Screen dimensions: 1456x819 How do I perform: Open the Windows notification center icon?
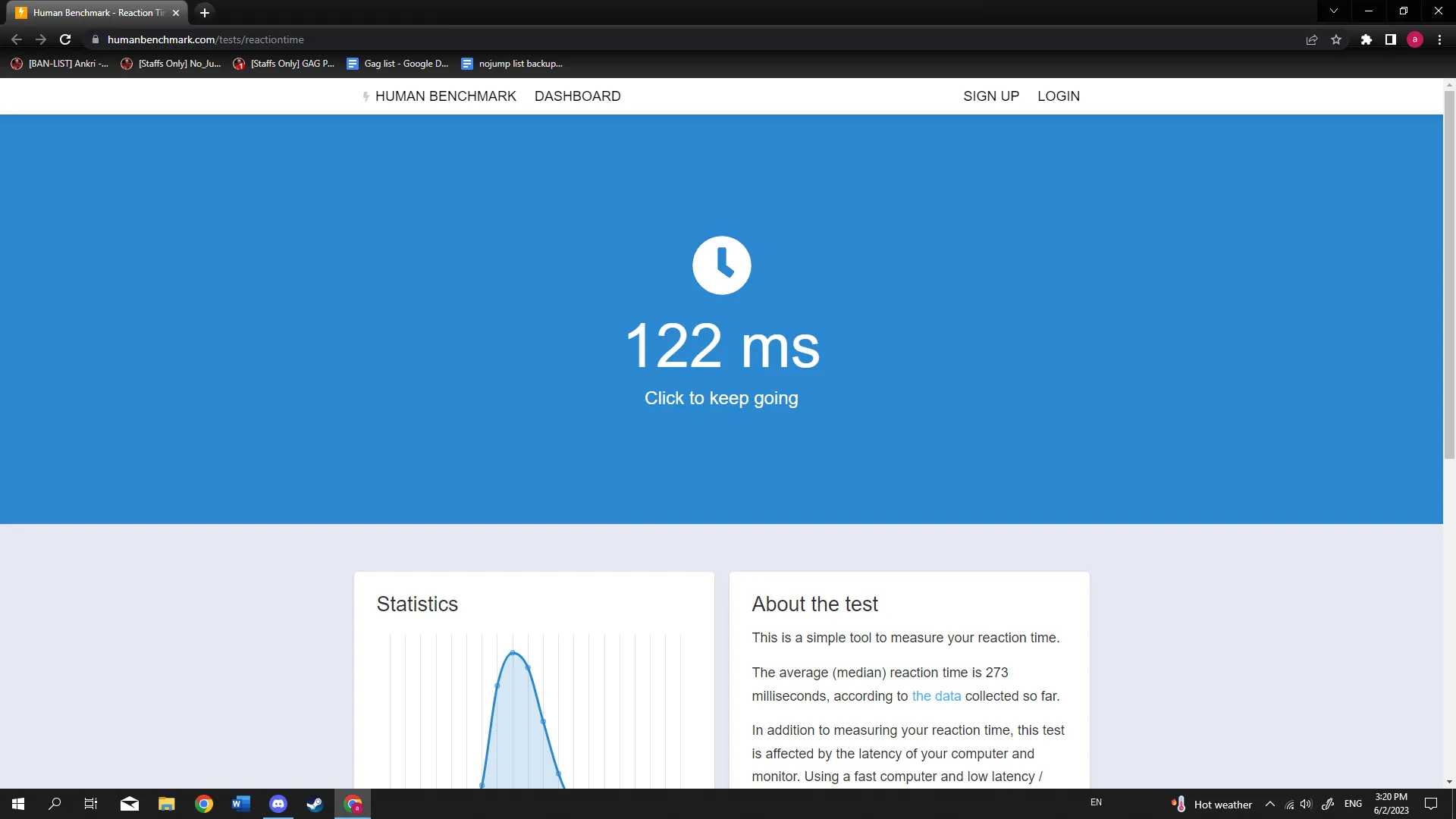1431,804
